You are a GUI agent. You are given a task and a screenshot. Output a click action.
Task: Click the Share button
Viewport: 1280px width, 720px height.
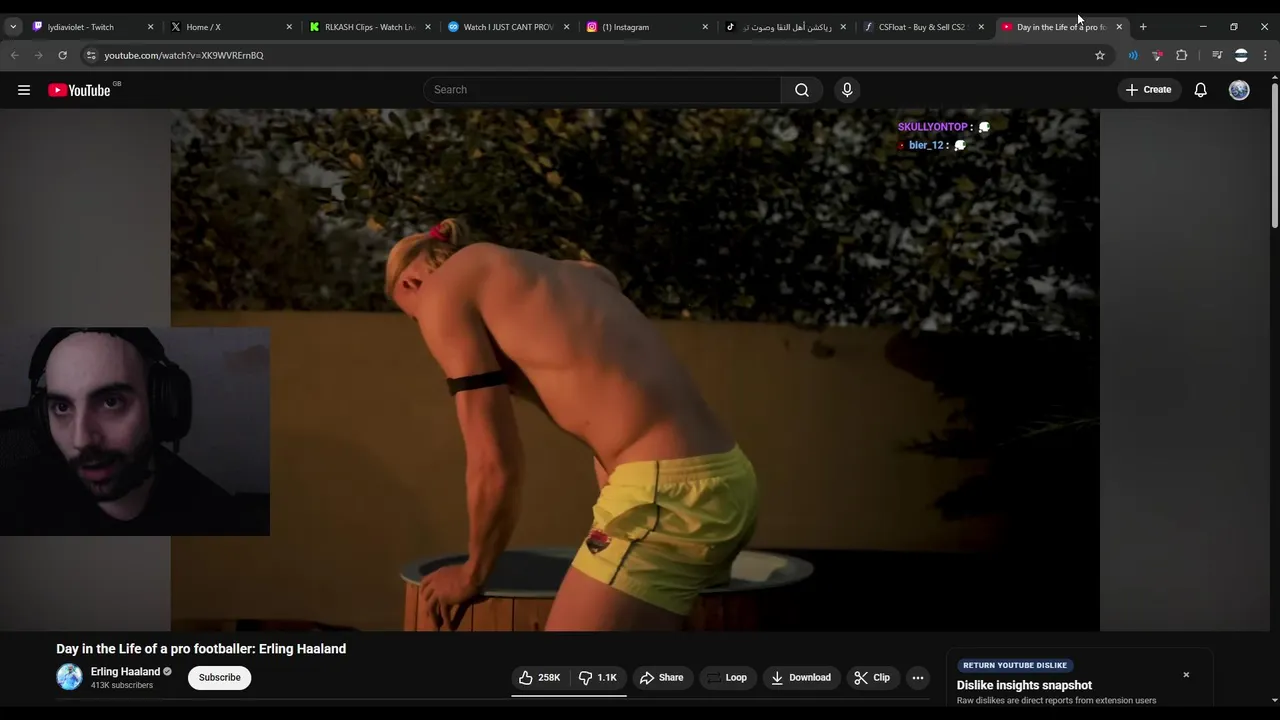pyautogui.click(x=661, y=678)
